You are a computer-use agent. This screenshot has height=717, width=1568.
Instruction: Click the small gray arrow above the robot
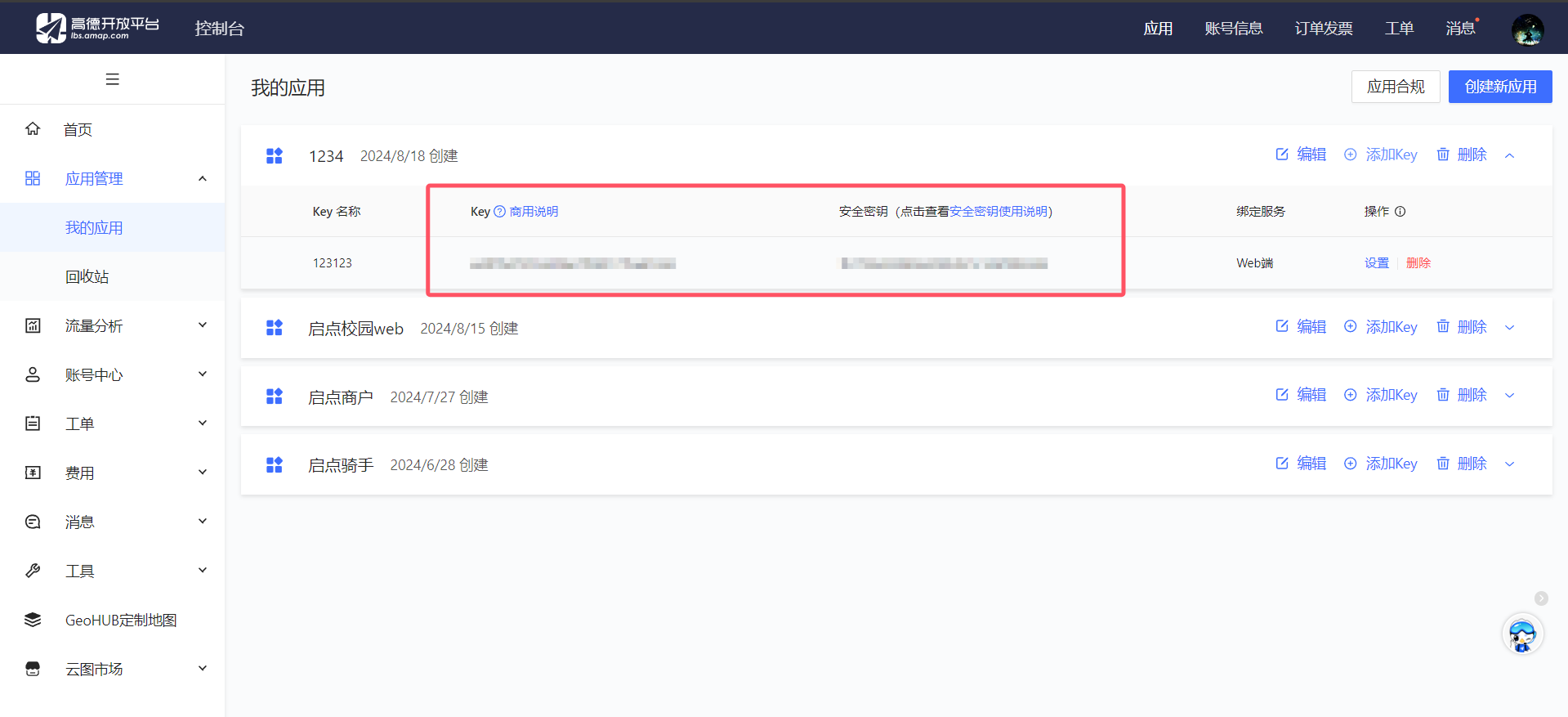click(1541, 598)
